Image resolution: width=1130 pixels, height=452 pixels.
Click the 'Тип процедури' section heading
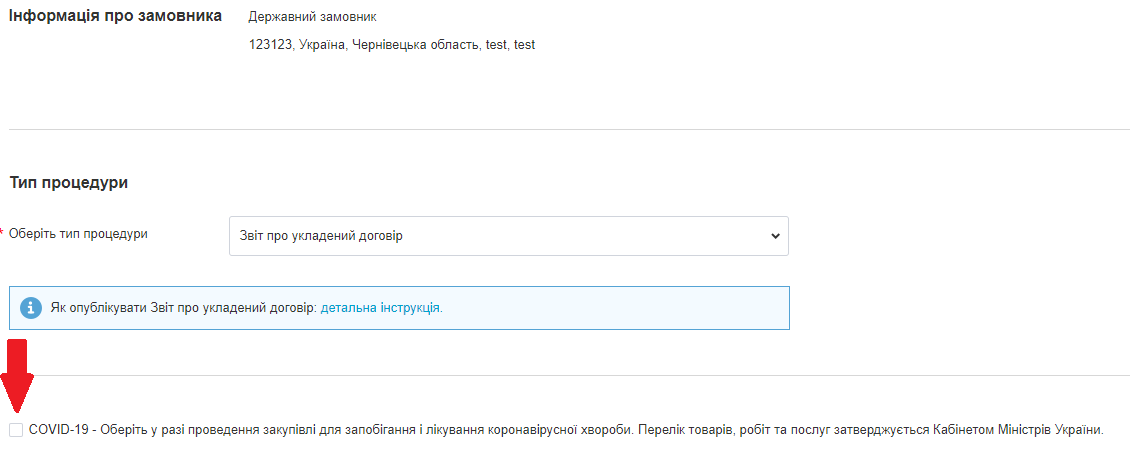[69, 182]
